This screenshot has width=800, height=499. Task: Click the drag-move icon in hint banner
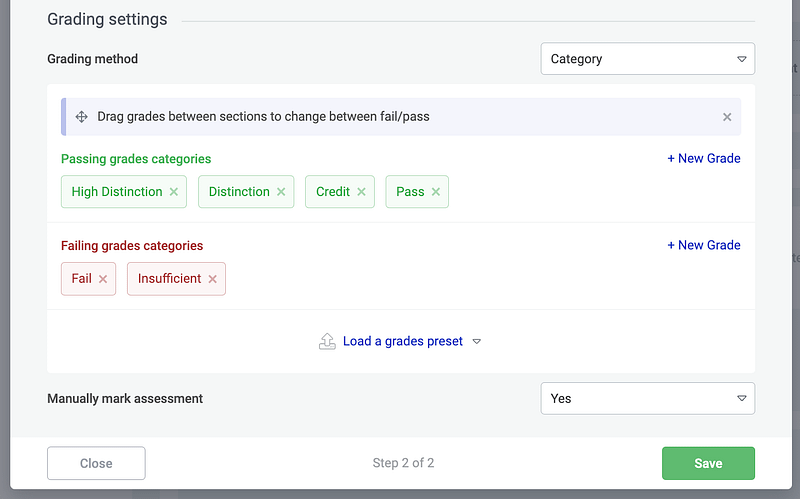(x=82, y=117)
